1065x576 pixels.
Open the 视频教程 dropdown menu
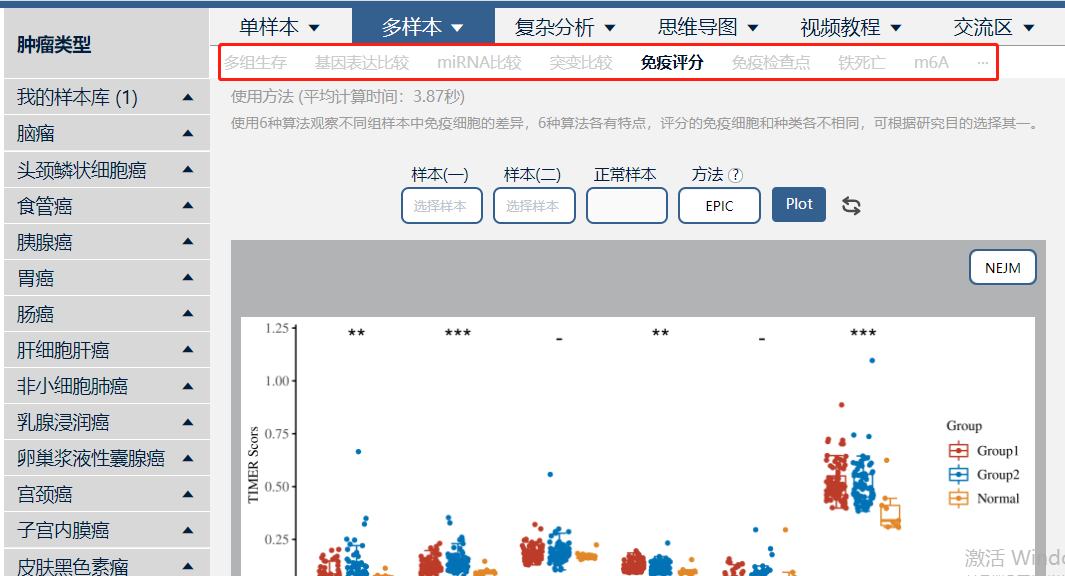(x=850, y=27)
